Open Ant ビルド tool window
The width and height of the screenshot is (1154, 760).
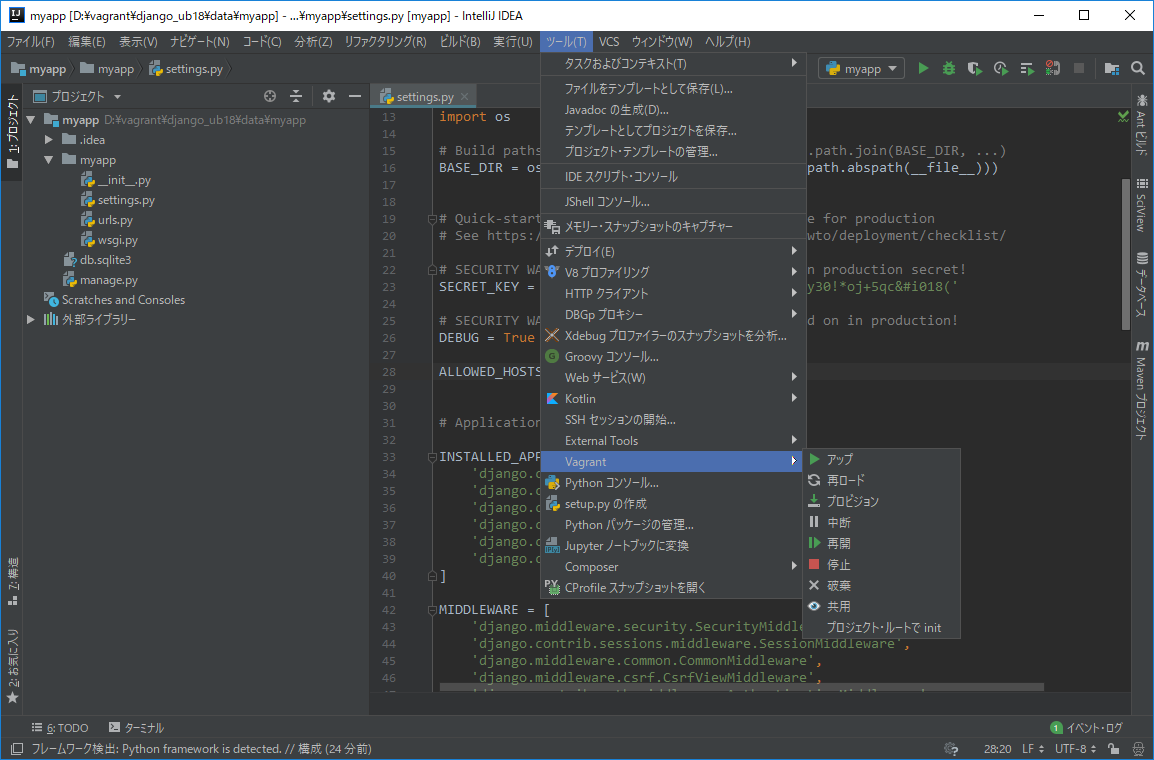[x=1141, y=125]
